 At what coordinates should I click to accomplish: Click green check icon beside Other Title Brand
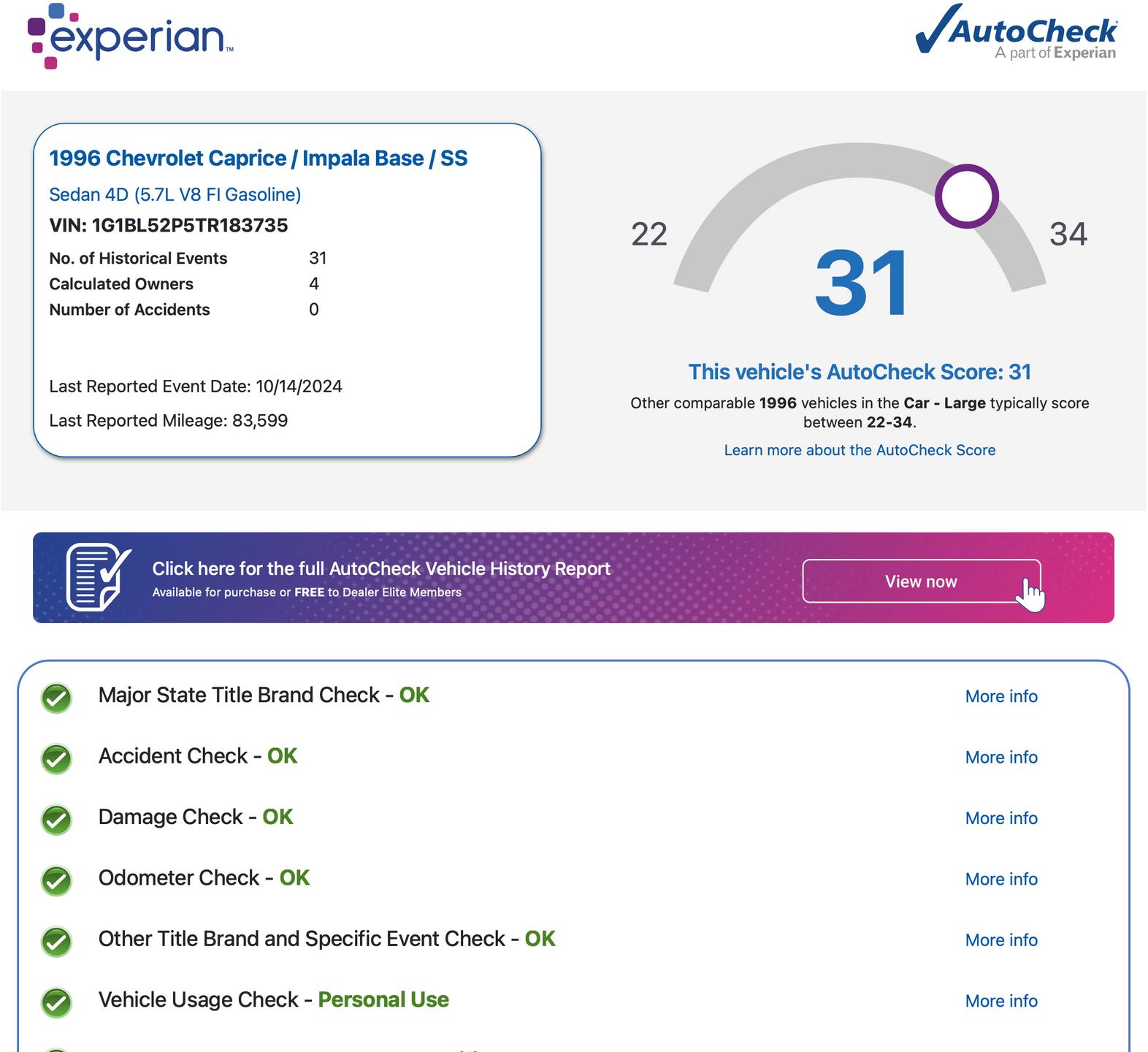click(x=56, y=941)
